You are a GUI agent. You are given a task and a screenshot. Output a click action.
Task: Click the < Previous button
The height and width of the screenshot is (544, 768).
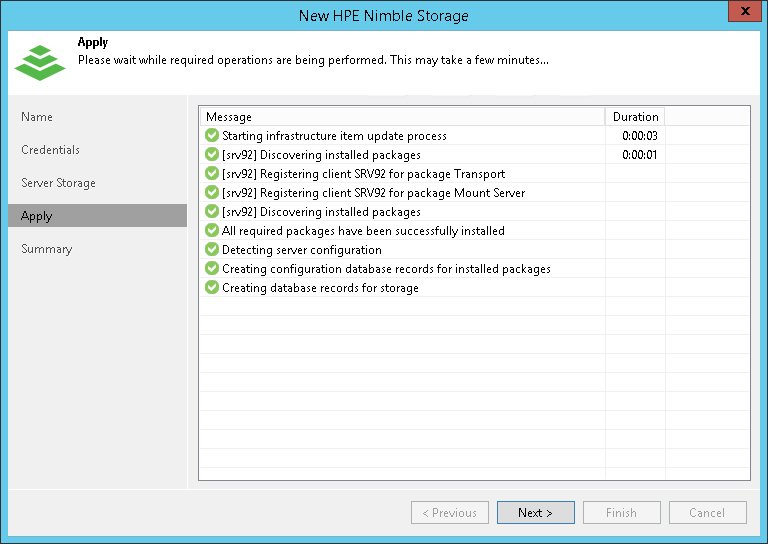tap(450, 513)
